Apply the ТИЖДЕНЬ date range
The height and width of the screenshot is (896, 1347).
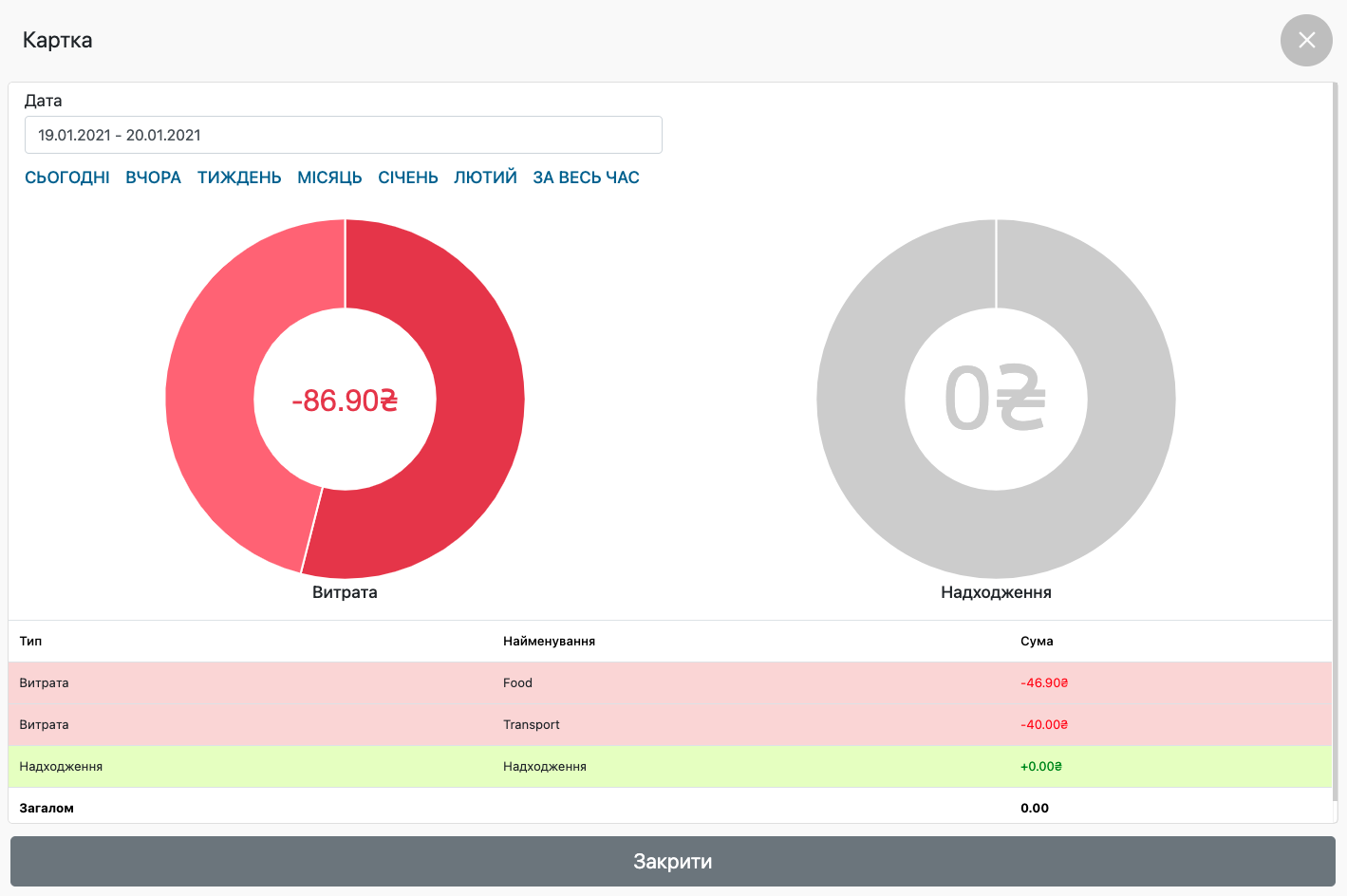(239, 177)
